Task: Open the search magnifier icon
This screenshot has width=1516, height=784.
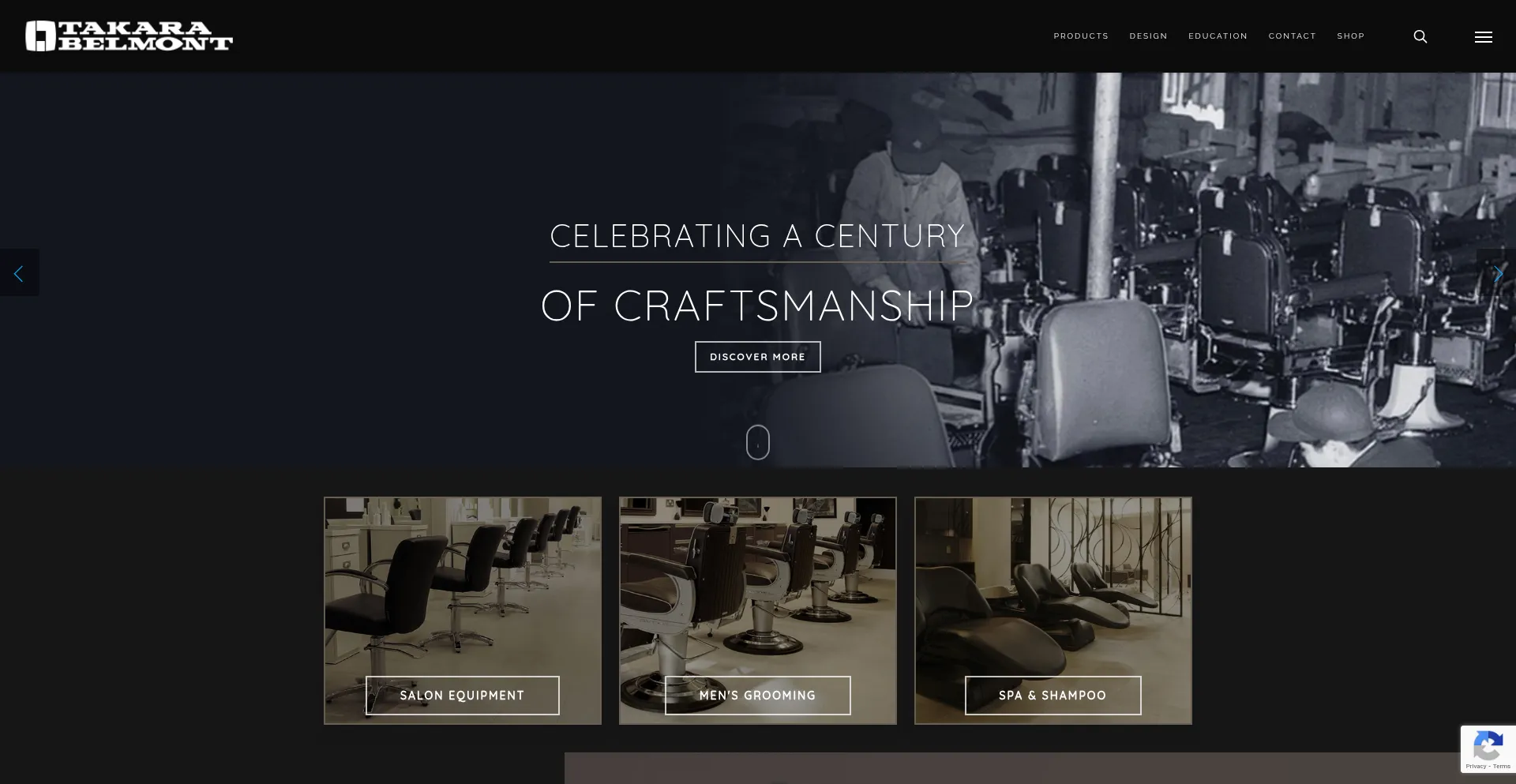Action: pos(1420,36)
